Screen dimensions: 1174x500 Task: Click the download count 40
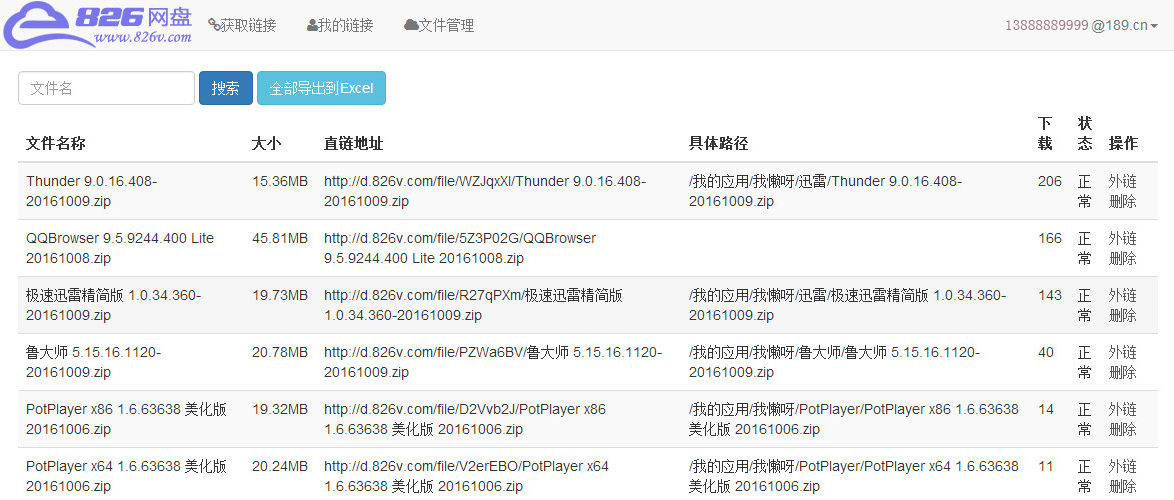pos(1046,353)
